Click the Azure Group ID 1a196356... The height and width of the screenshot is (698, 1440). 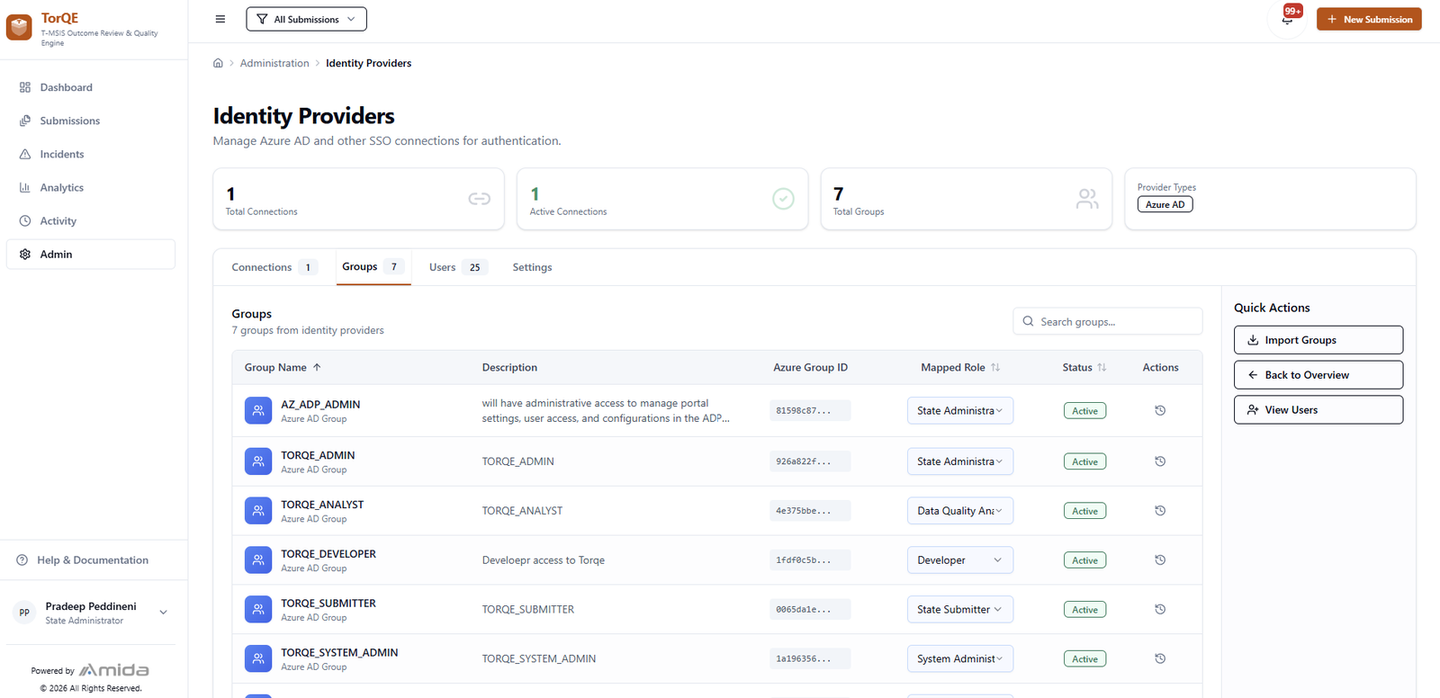click(810, 658)
